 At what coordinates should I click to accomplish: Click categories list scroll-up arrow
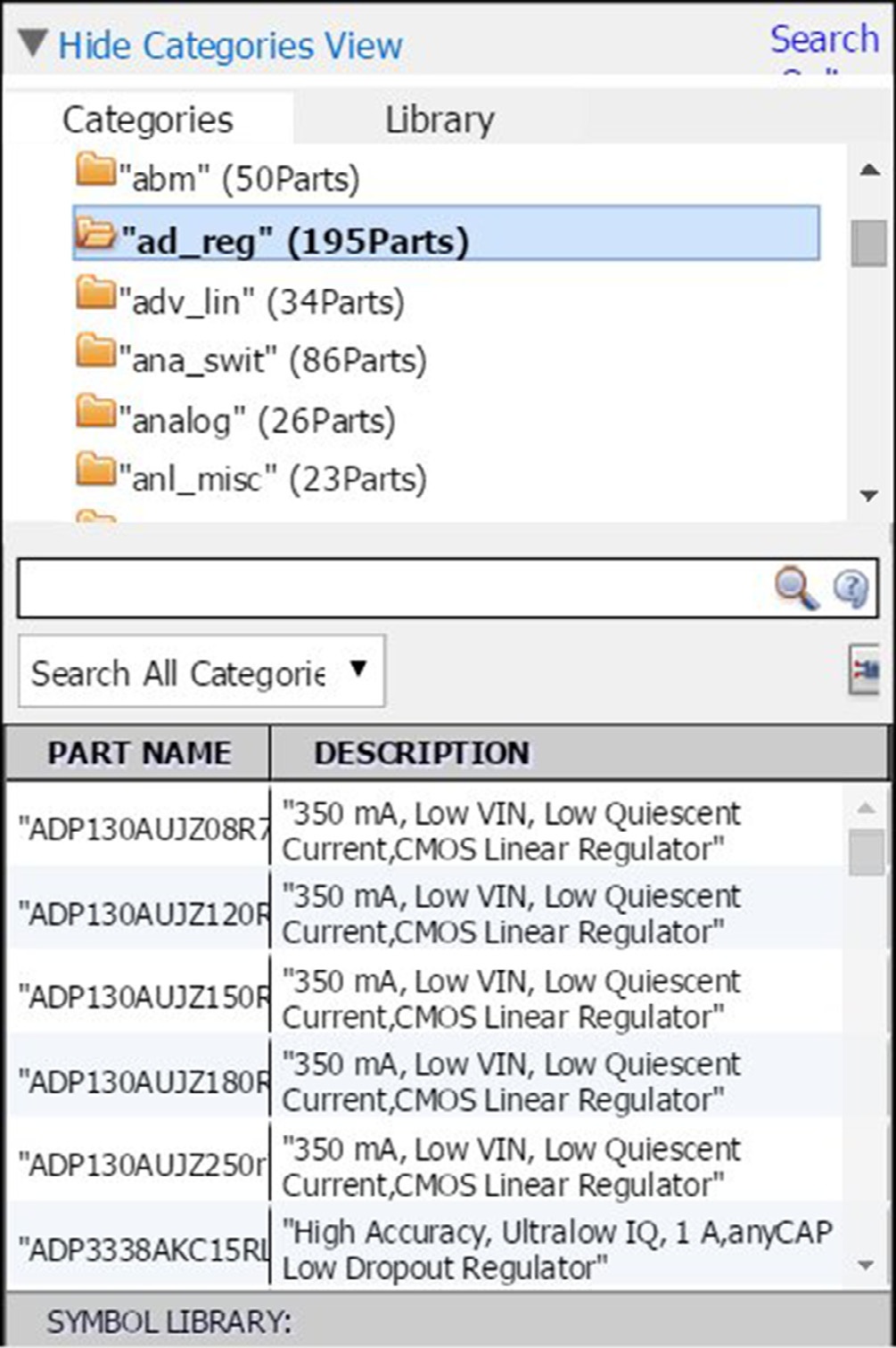point(869,169)
